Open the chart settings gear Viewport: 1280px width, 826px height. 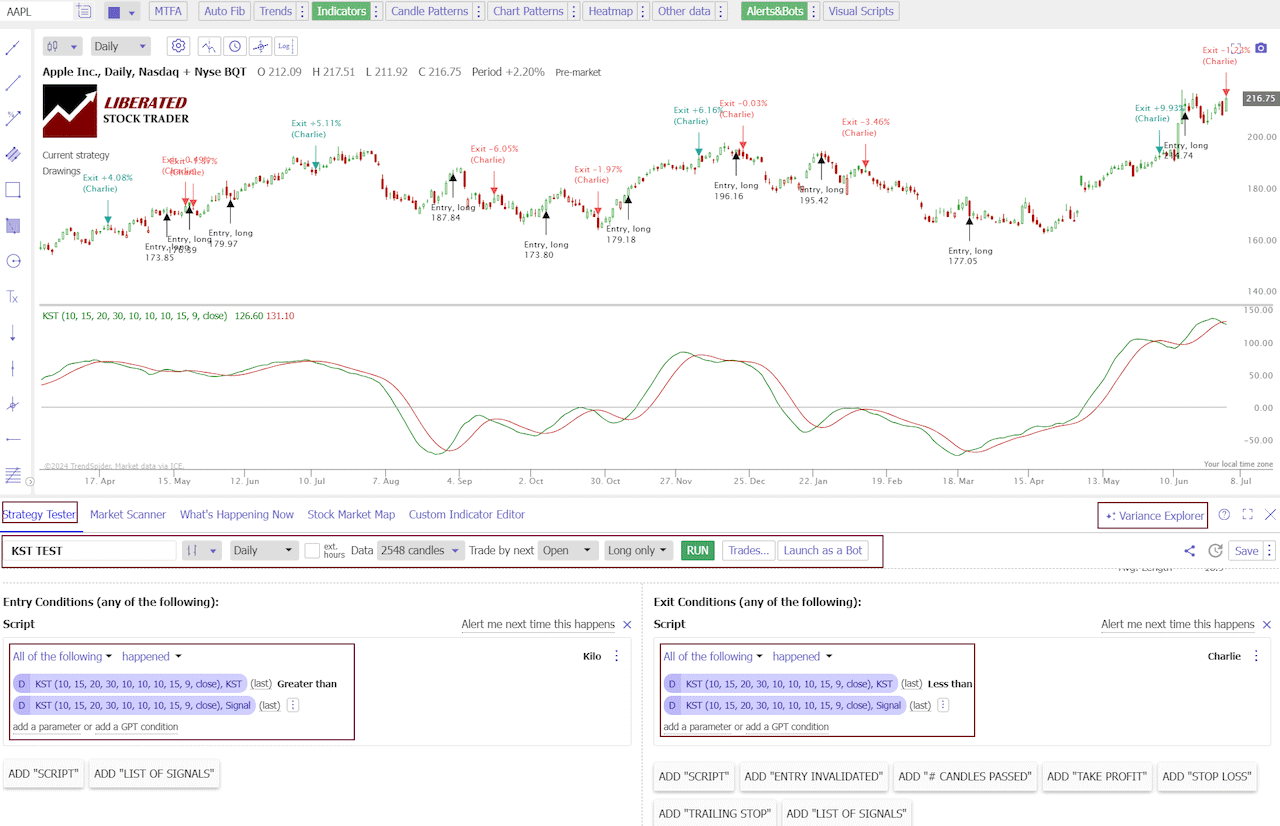pyautogui.click(x=178, y=45)
